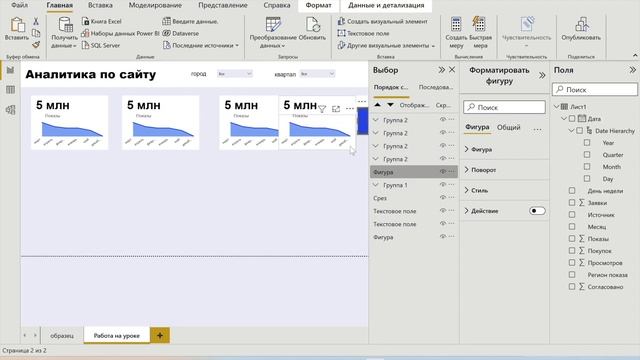Check the Заявки field checkbox
This screenshot has width=640, height=360.
[572, 202]
